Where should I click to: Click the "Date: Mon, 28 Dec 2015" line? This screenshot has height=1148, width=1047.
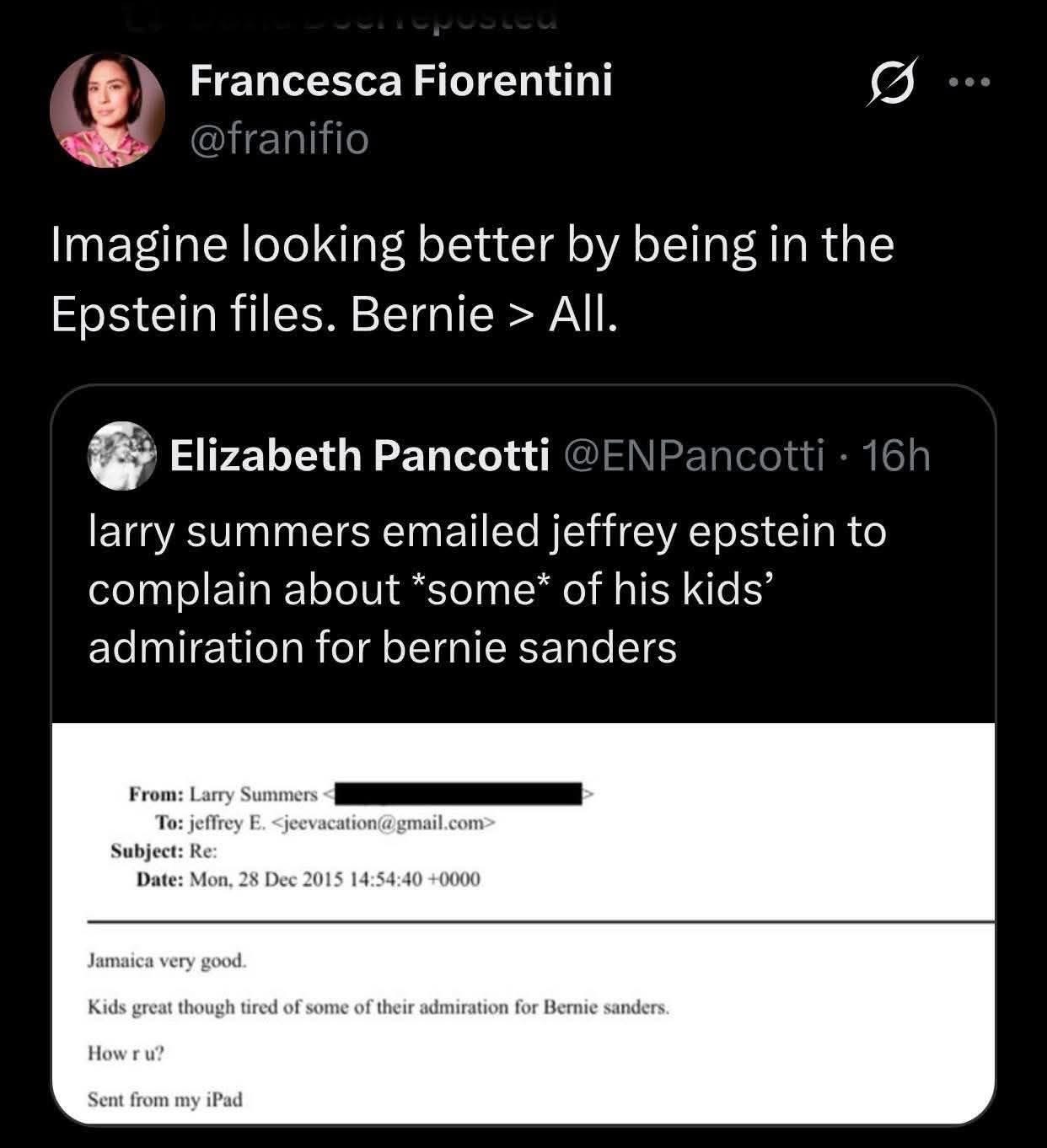[x=309, y=879]
